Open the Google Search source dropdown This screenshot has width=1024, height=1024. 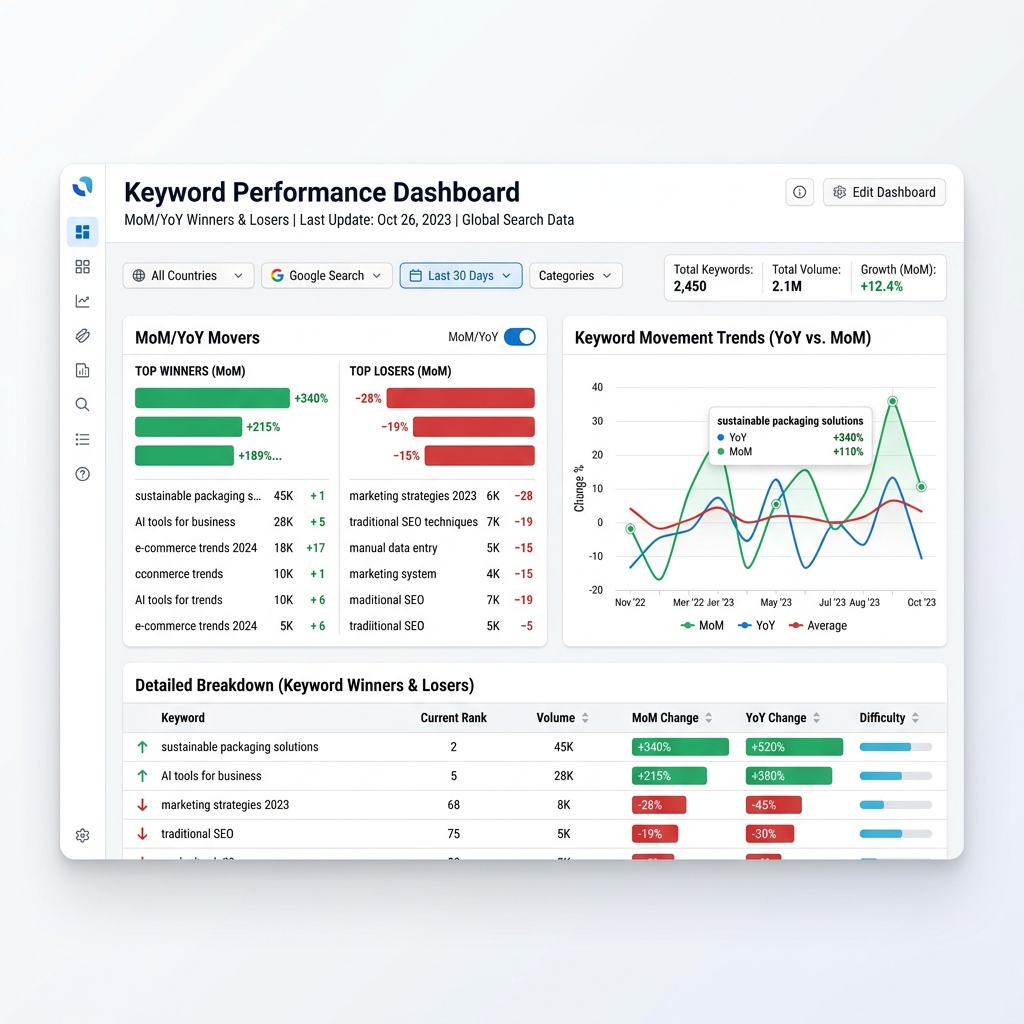point(327,276)
